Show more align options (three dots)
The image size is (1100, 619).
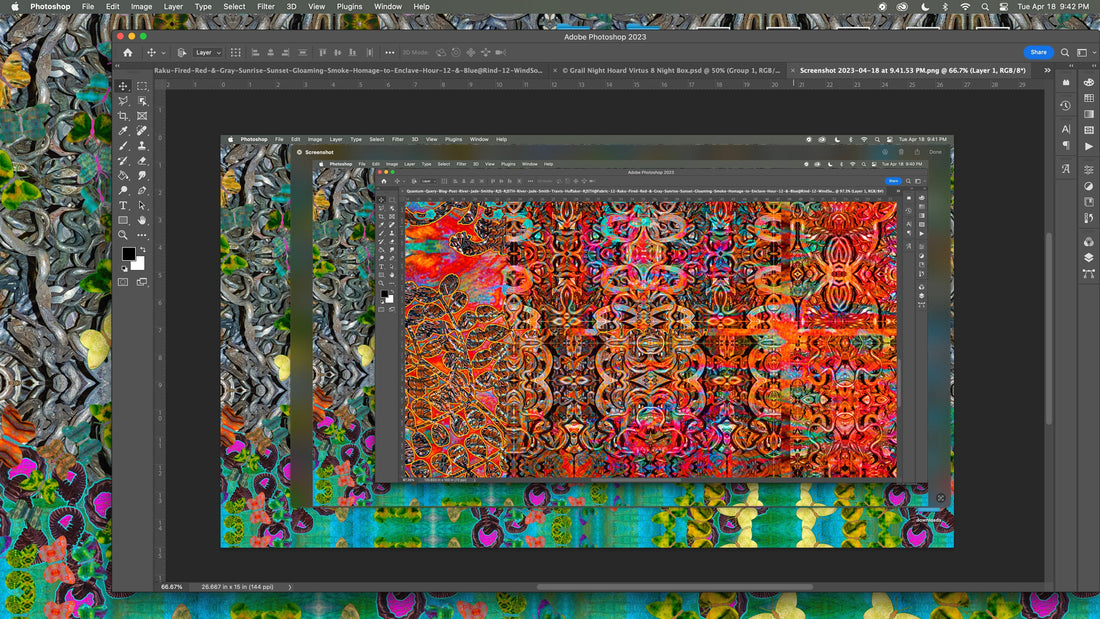pos(389,52)
